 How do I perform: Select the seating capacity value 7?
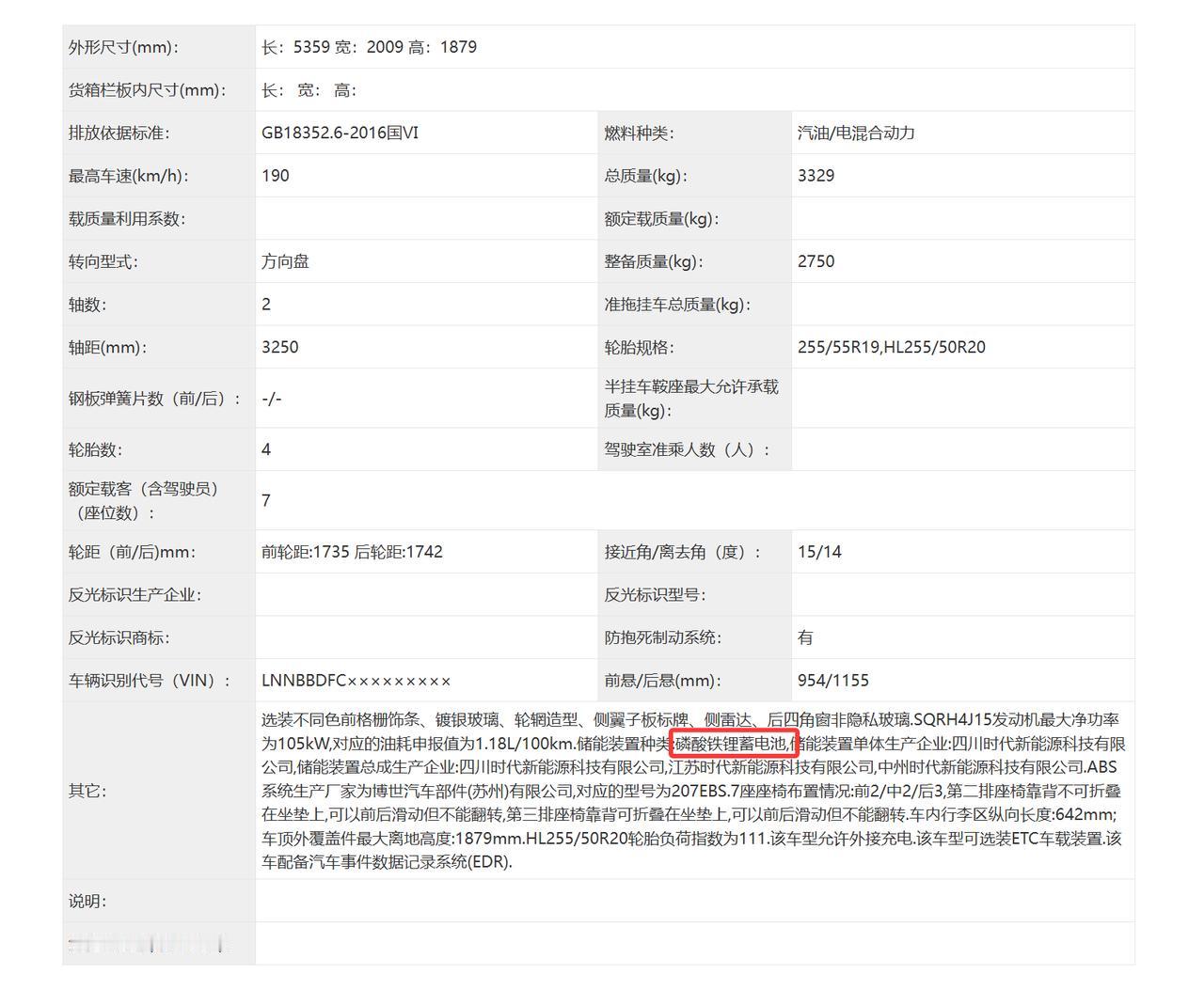click(266, 501)
